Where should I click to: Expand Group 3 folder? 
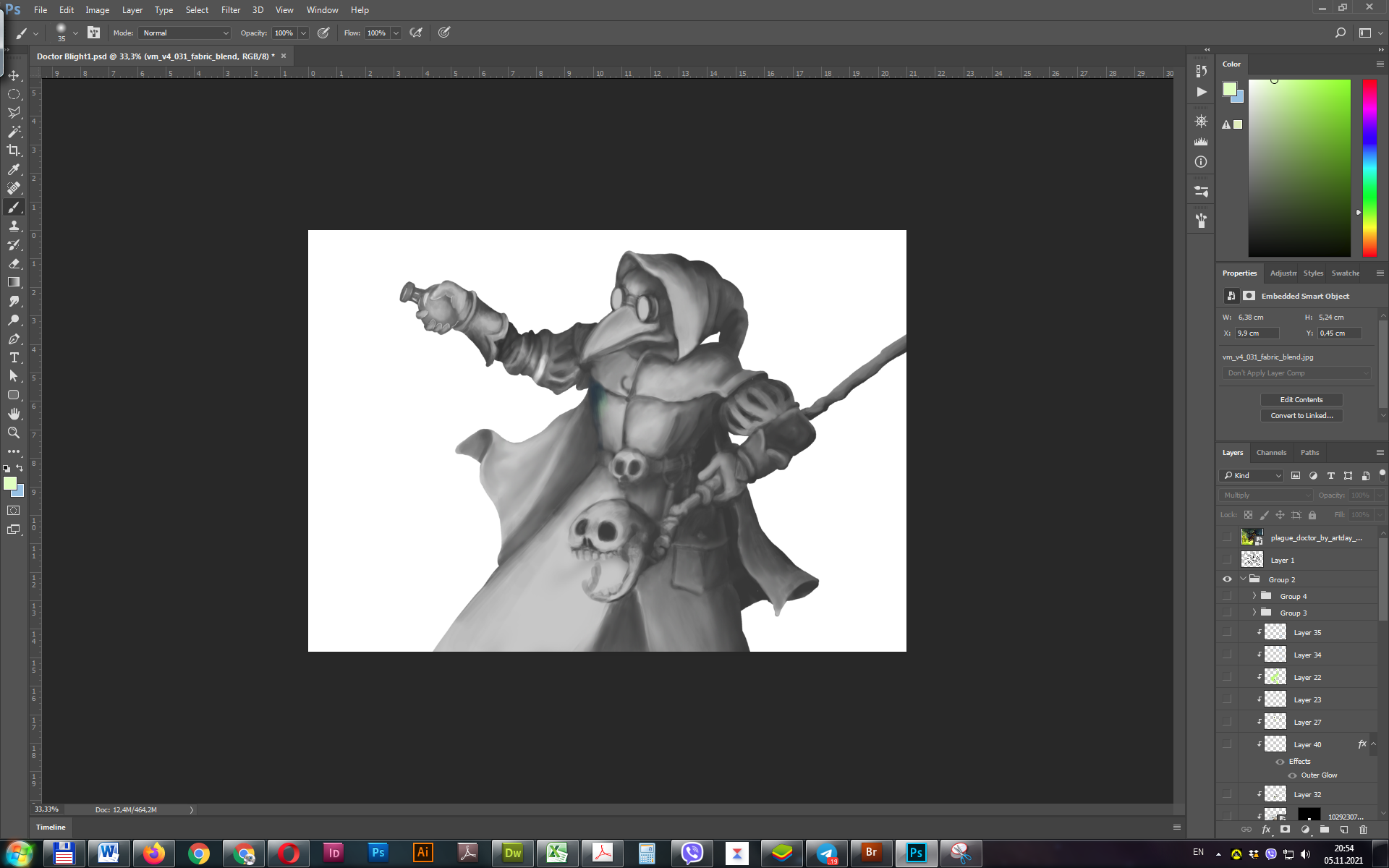[1254, 613]
